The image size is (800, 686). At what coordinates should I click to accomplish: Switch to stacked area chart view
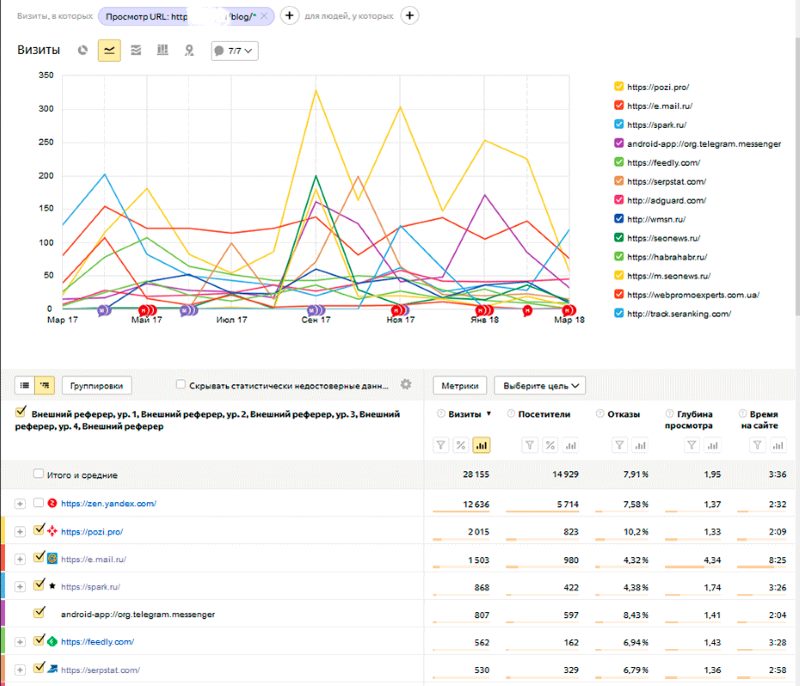click(136, 50)
